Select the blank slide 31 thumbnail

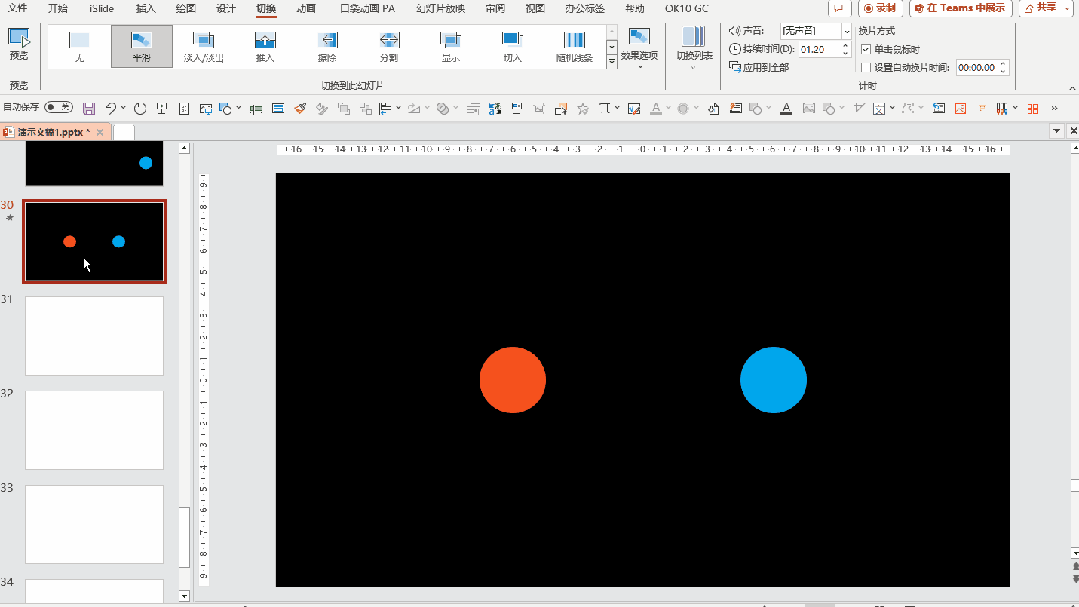94,336
